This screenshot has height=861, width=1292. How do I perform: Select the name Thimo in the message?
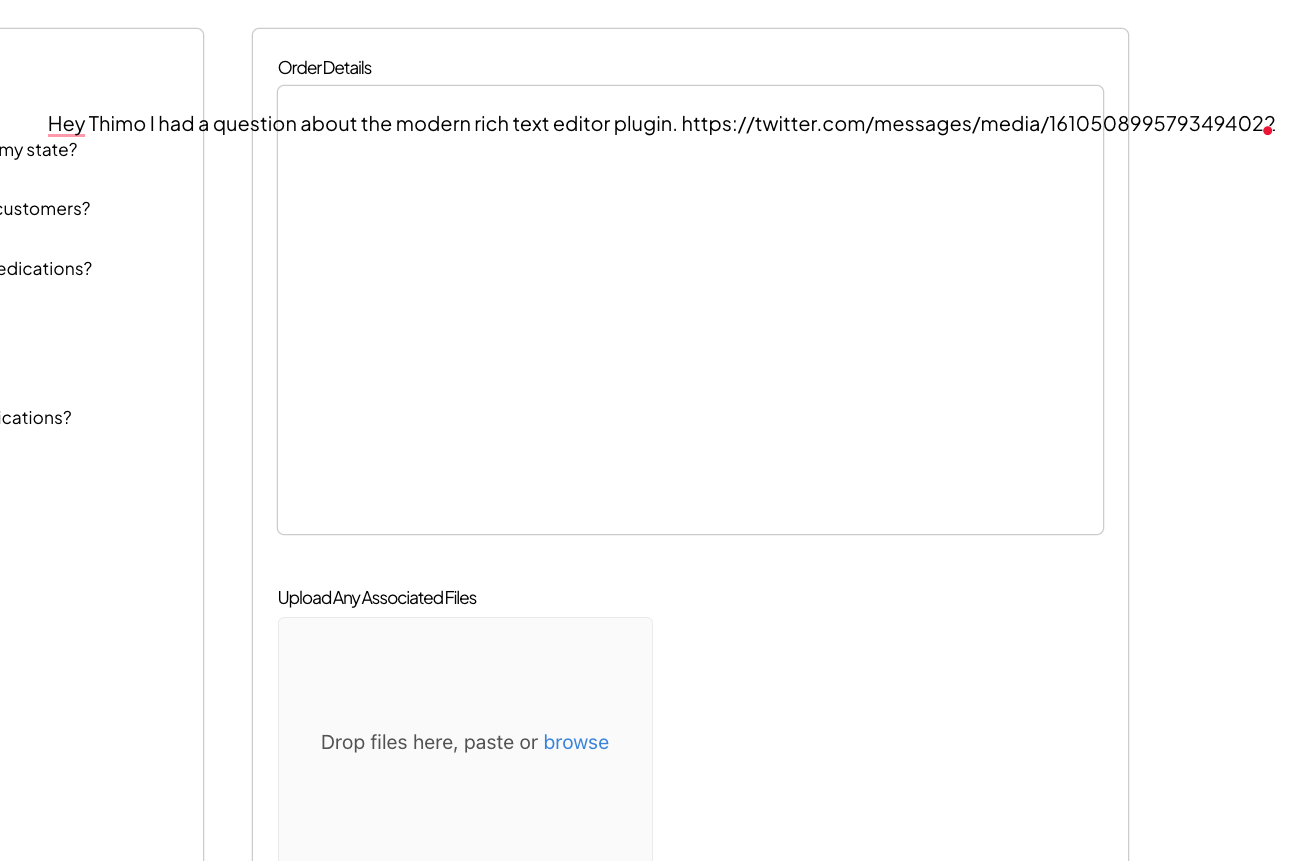[118, 123]
